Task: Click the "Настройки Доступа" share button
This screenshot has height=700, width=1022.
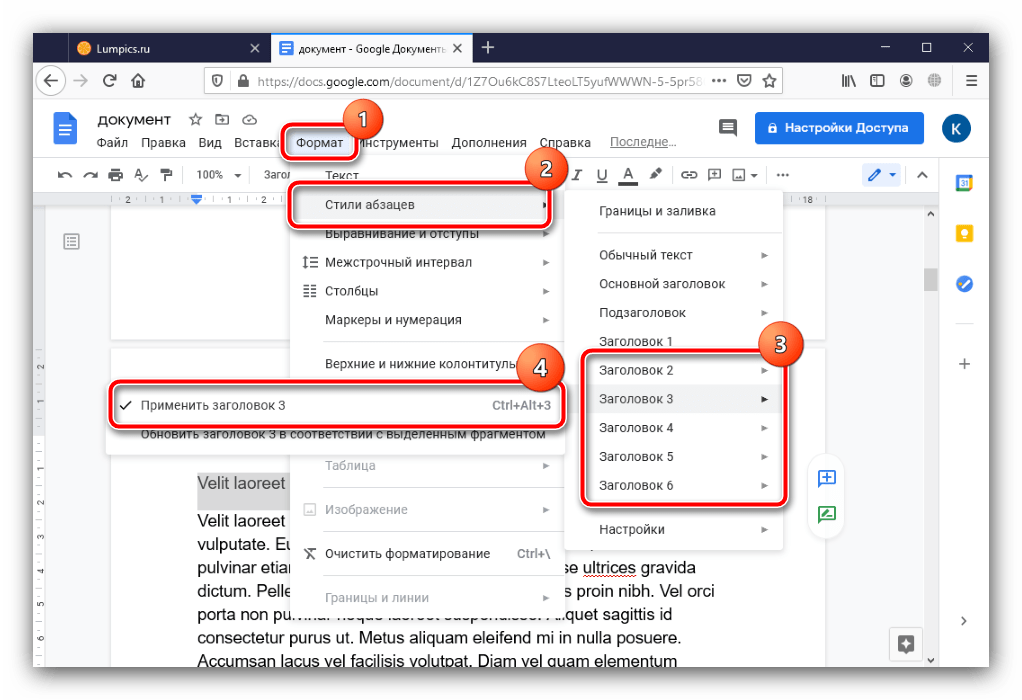Action: [839, 128]
